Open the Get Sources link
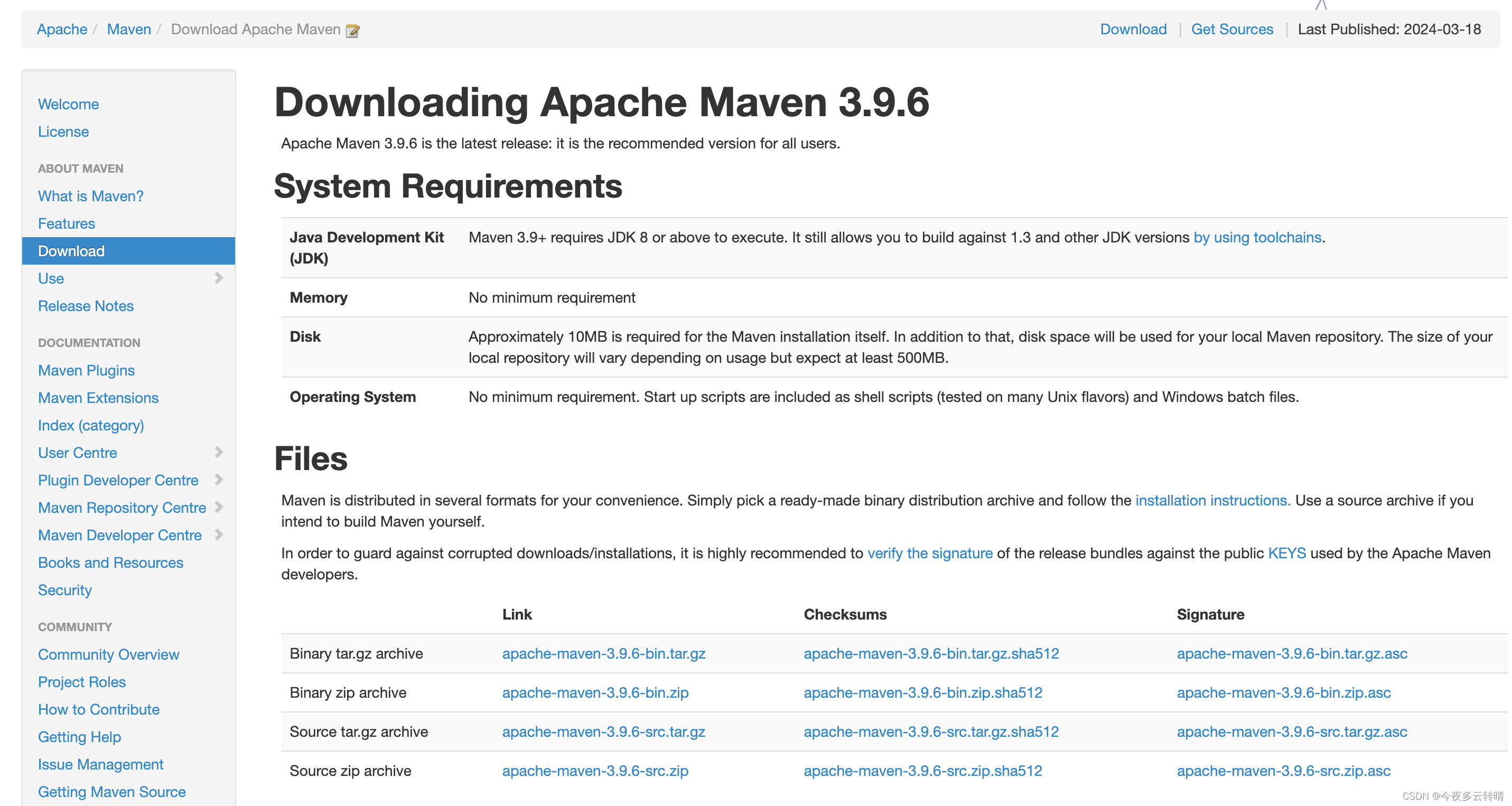Image resolution: width=1512 pixels, height=806 pixels. pyautogui.click(x=1231, y=29)
